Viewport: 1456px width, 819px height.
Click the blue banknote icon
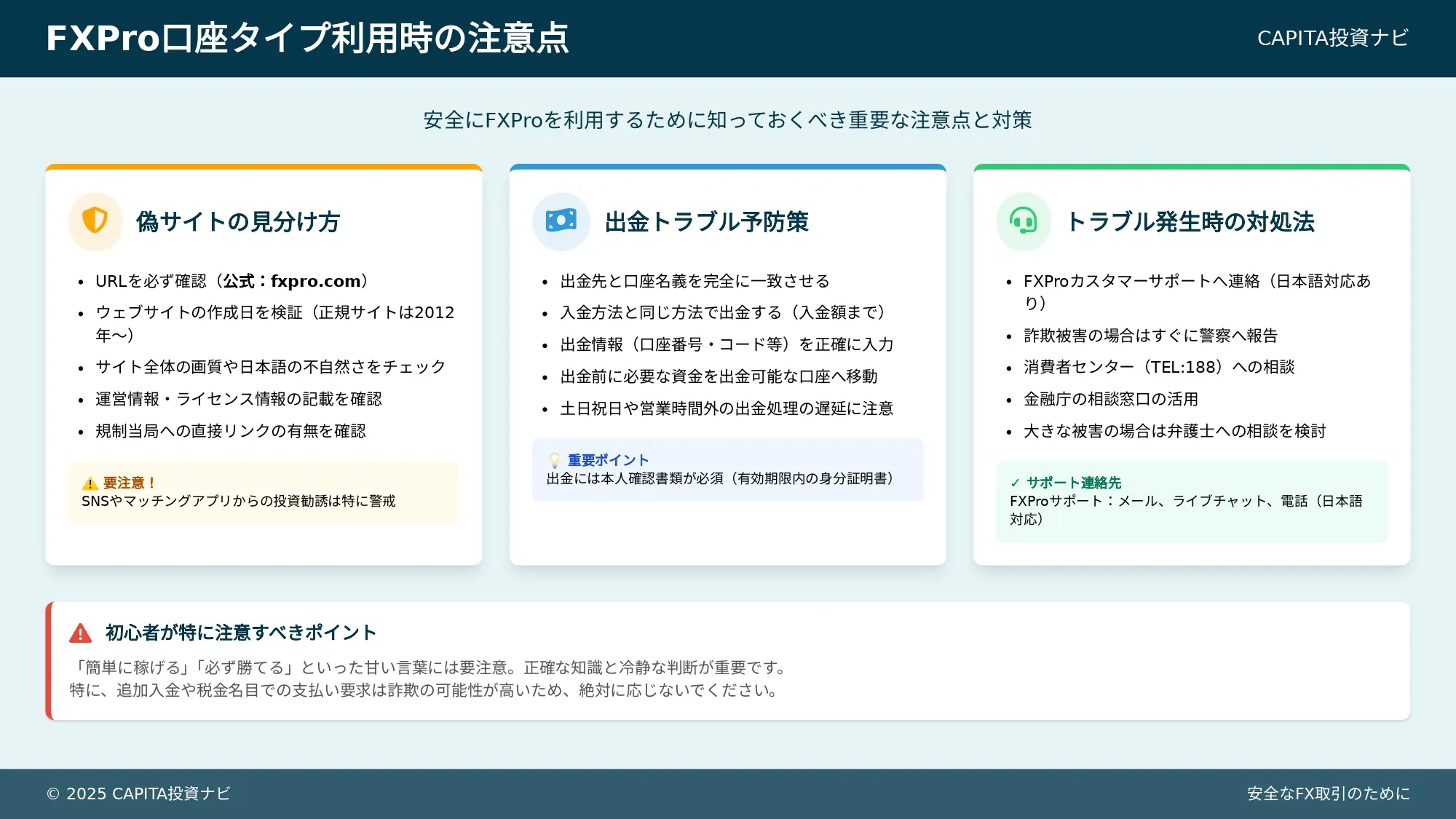coord(561,221)
